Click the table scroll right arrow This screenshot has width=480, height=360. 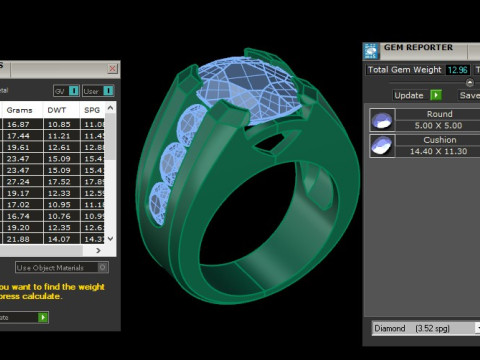[98, 250]
